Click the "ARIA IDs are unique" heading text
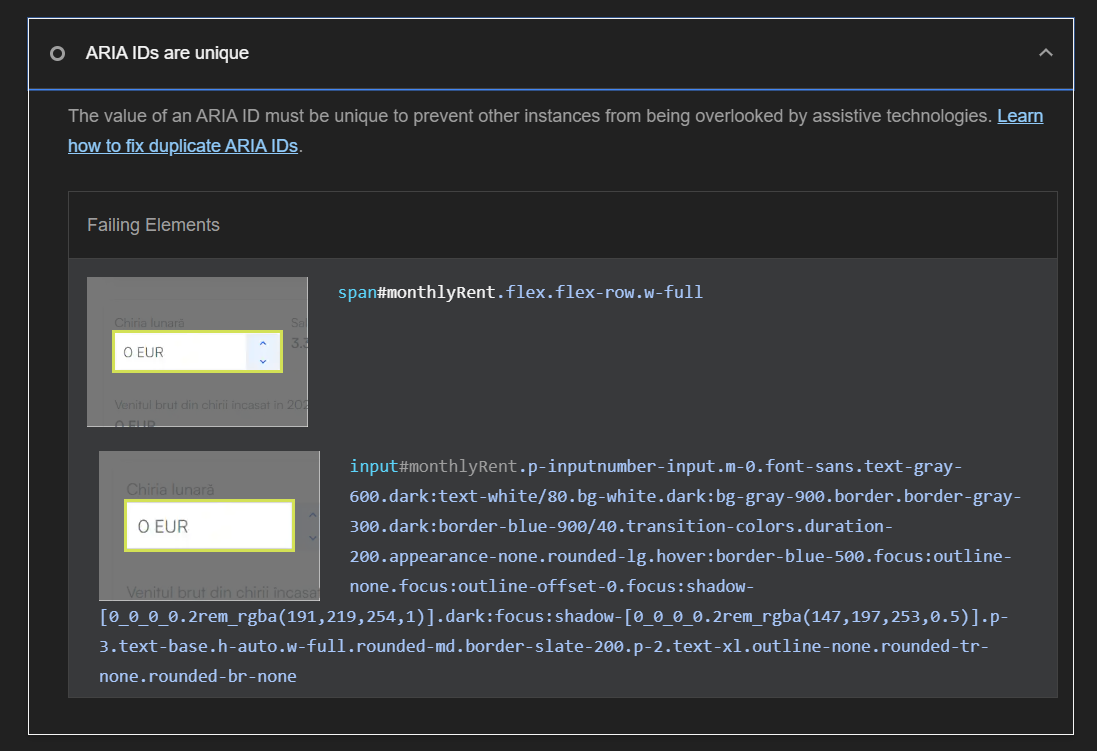1097x751 pixels. point(167,53)
